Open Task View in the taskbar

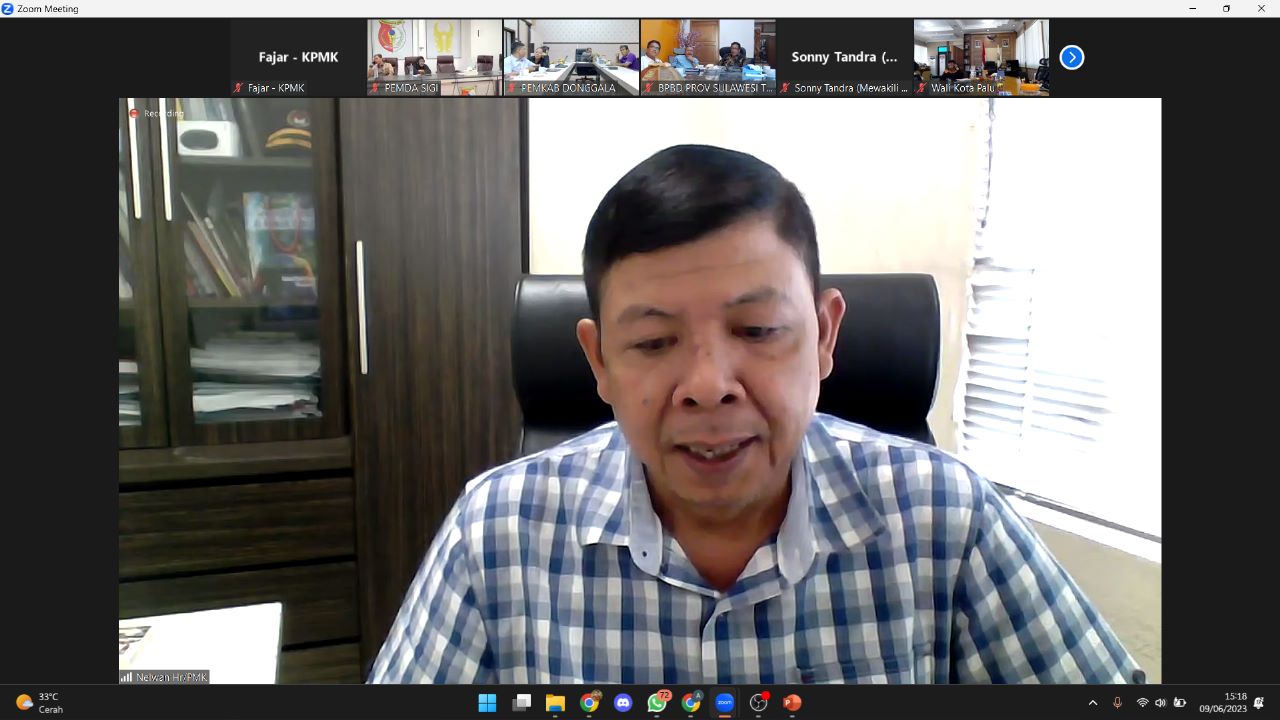pyautogui.click(x=521, y=703)
